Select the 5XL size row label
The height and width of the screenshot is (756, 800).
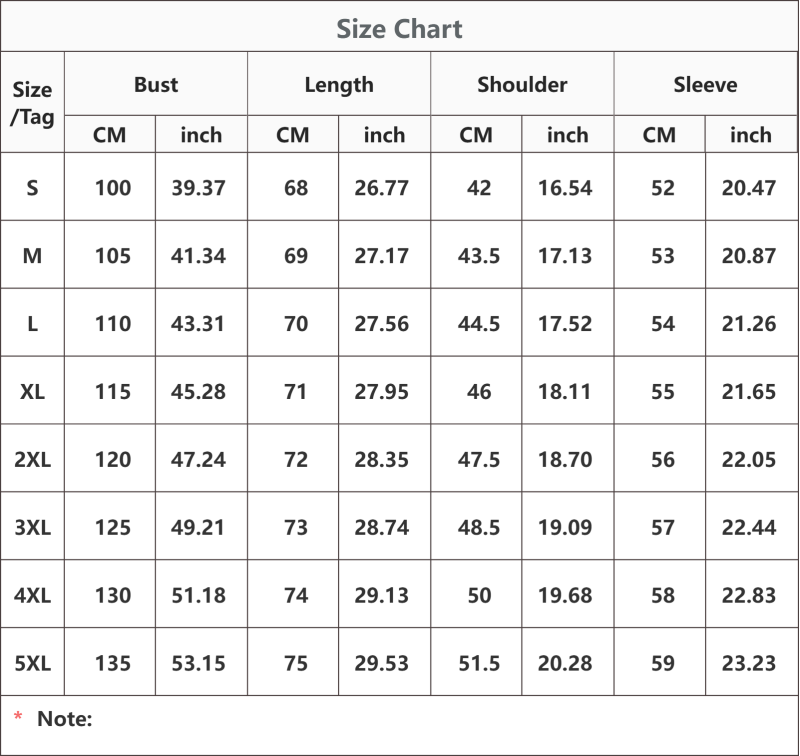coord(32,663)
